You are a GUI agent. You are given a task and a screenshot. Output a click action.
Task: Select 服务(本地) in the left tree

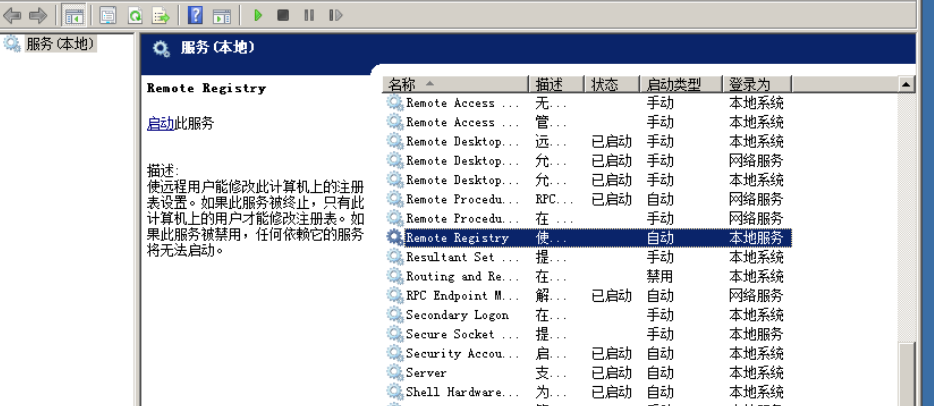coord(60,44)
